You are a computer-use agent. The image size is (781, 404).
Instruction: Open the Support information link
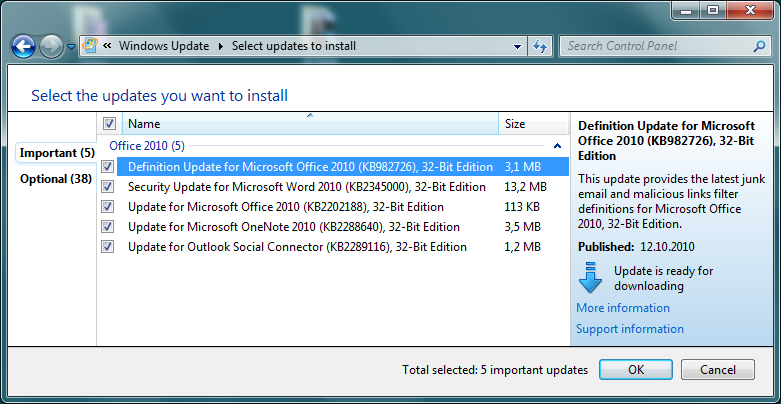[x=630, y=329]
